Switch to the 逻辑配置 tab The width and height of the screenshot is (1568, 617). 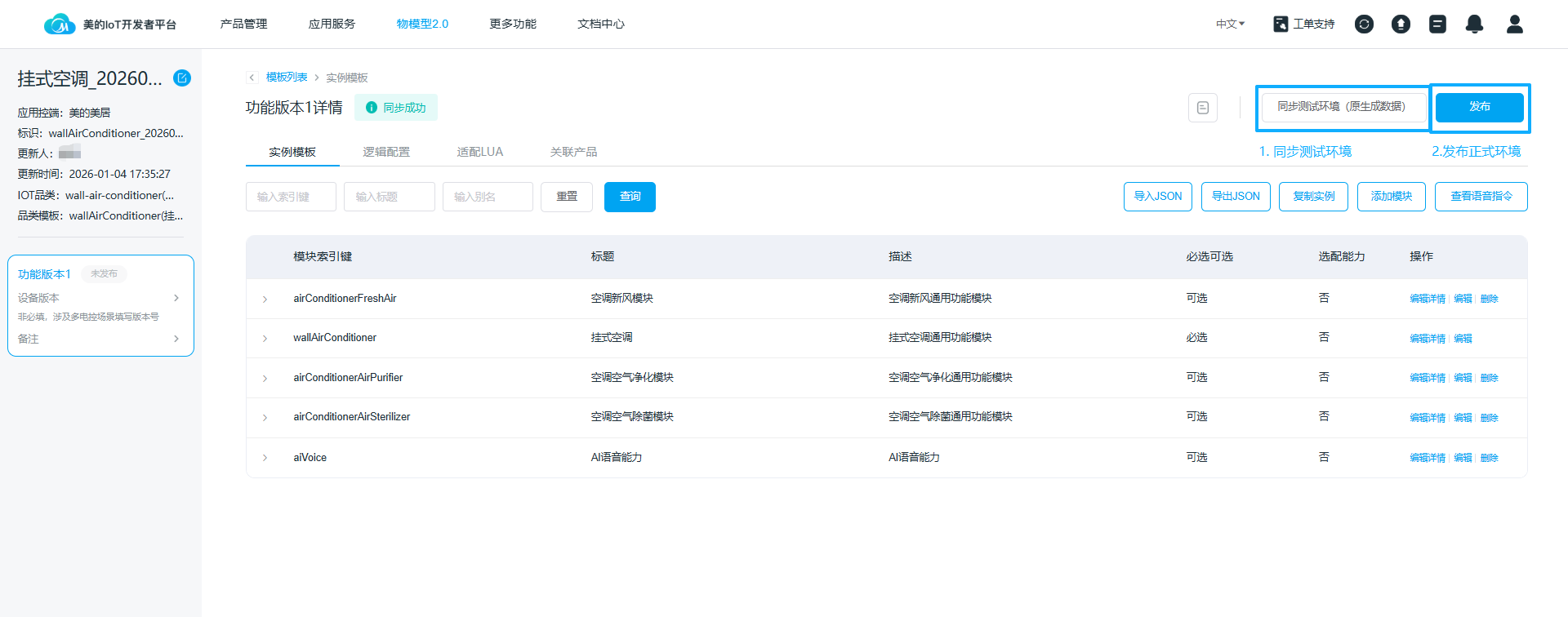(386, 152)
